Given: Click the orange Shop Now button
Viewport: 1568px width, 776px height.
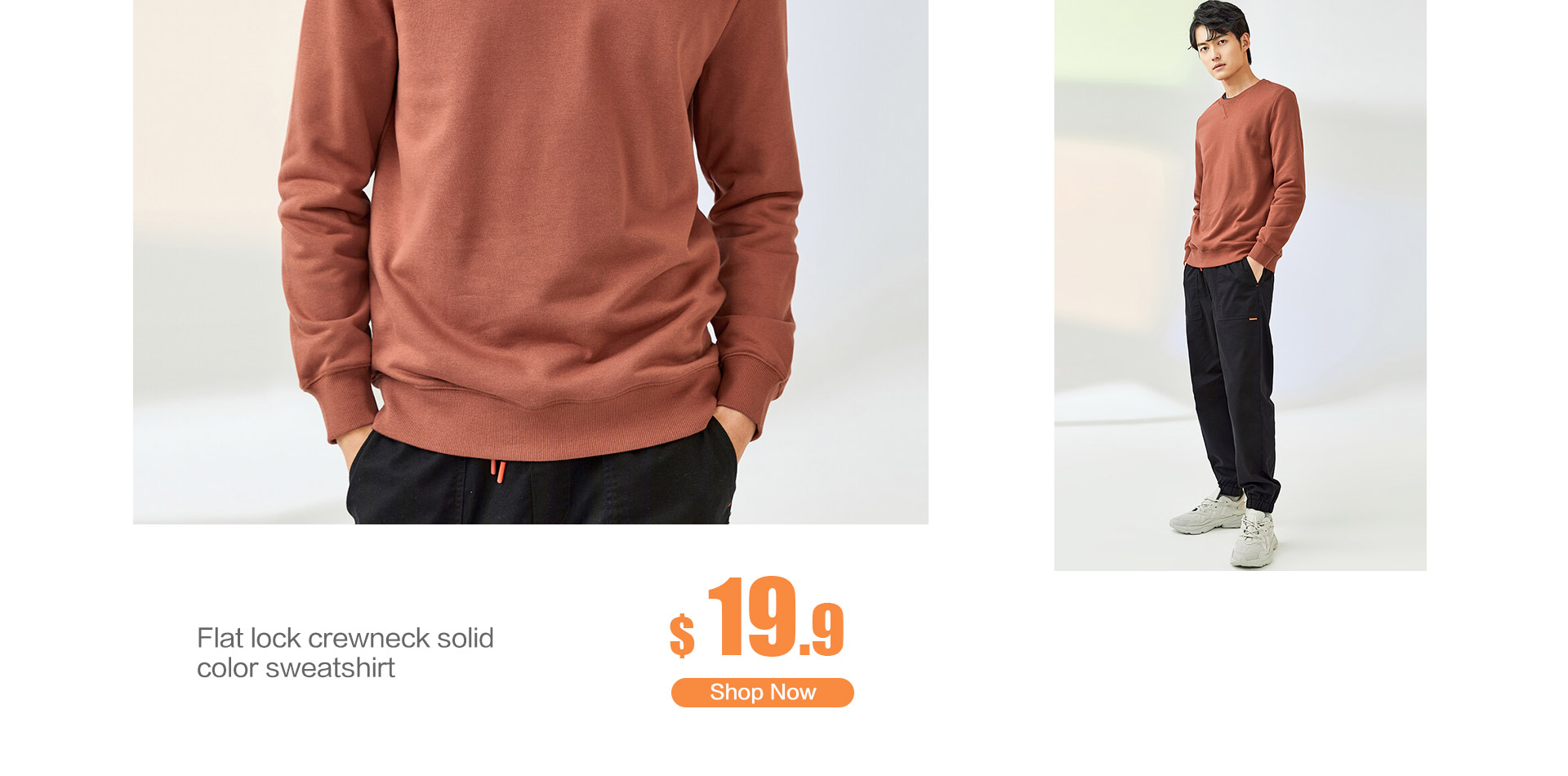Looking at the screenshot, I should (762, 692).
